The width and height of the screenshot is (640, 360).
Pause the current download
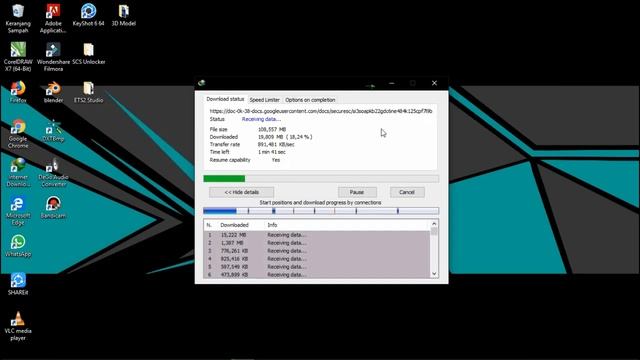coord(357,192)
